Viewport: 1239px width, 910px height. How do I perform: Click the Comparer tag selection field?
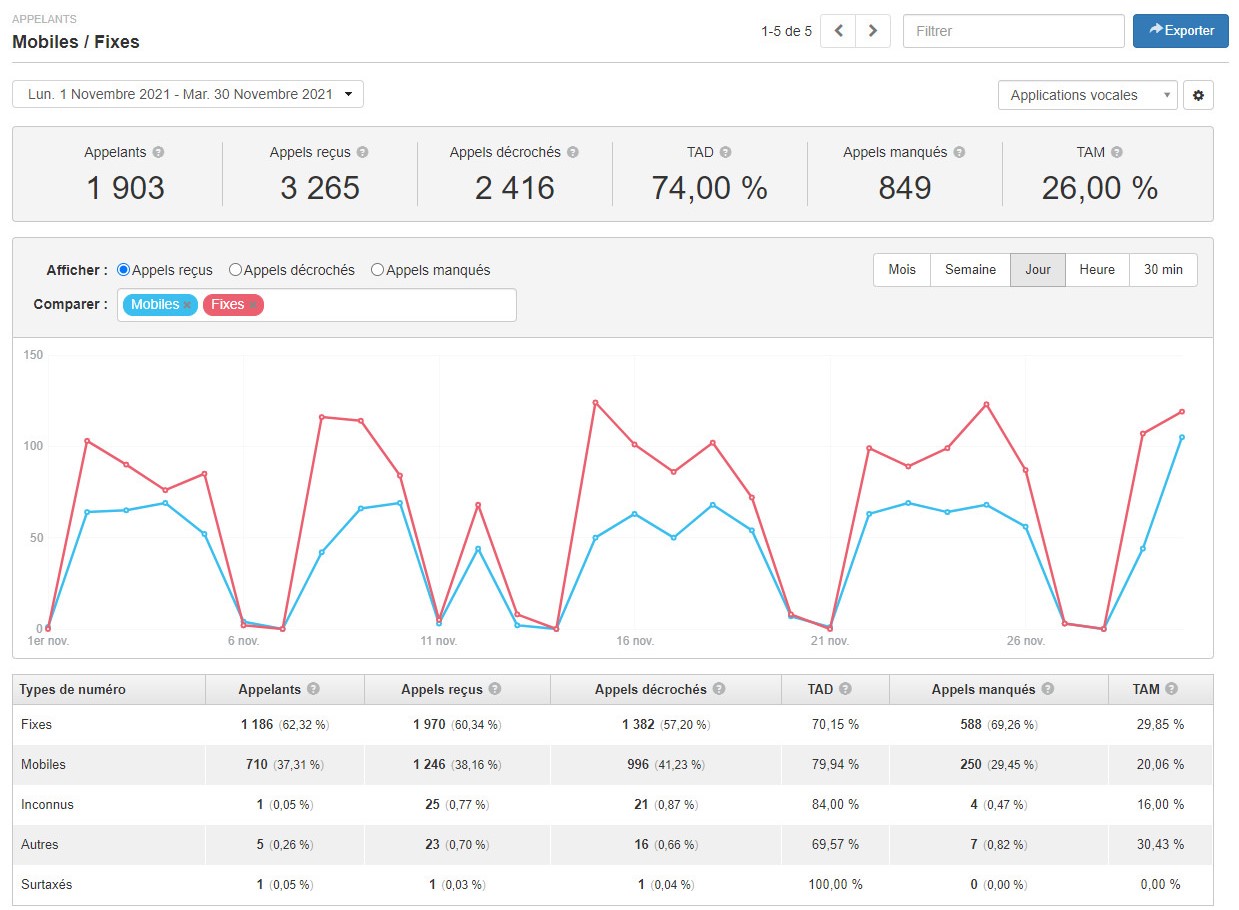390,305
